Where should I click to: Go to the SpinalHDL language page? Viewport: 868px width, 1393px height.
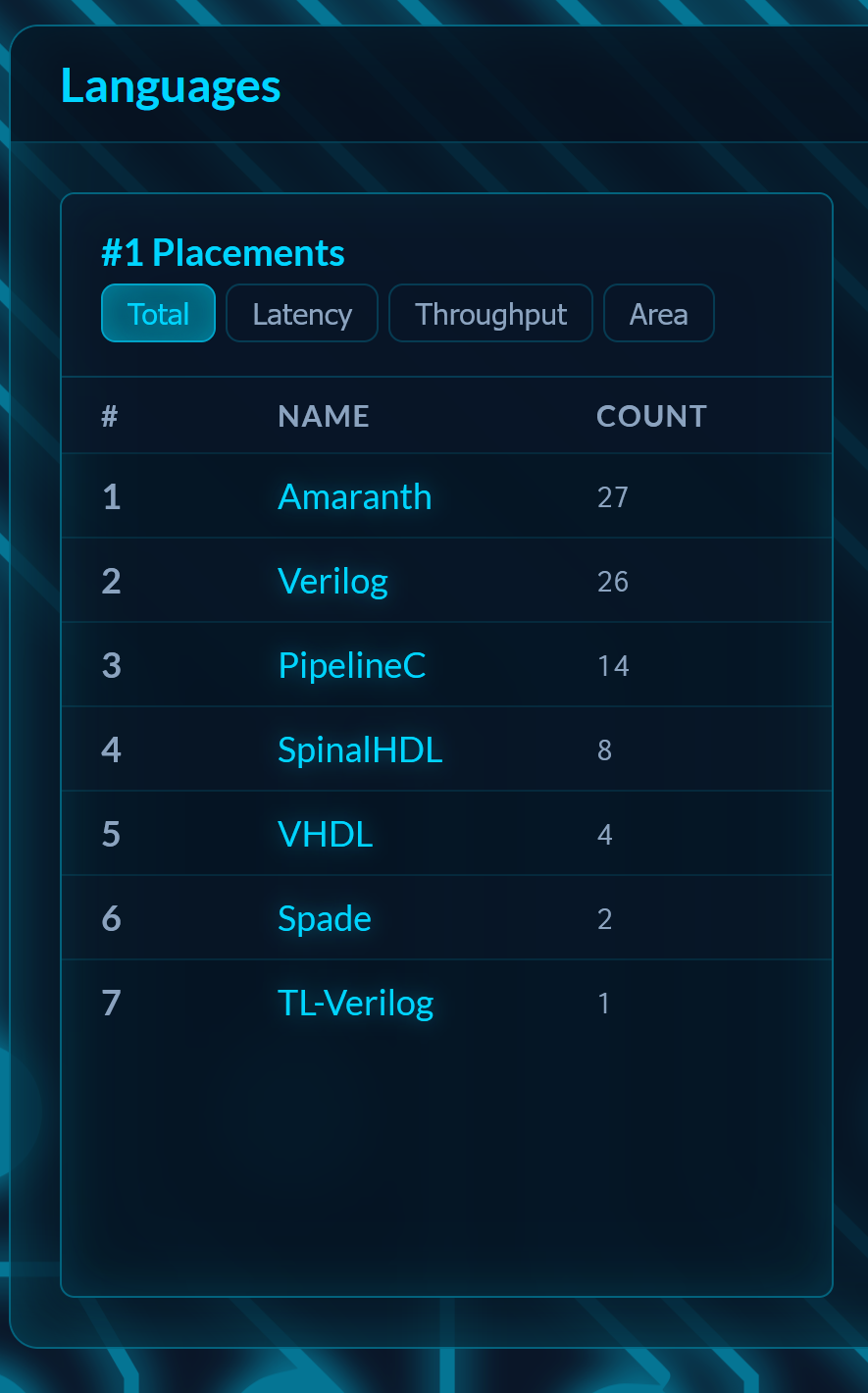pos(360,750)
